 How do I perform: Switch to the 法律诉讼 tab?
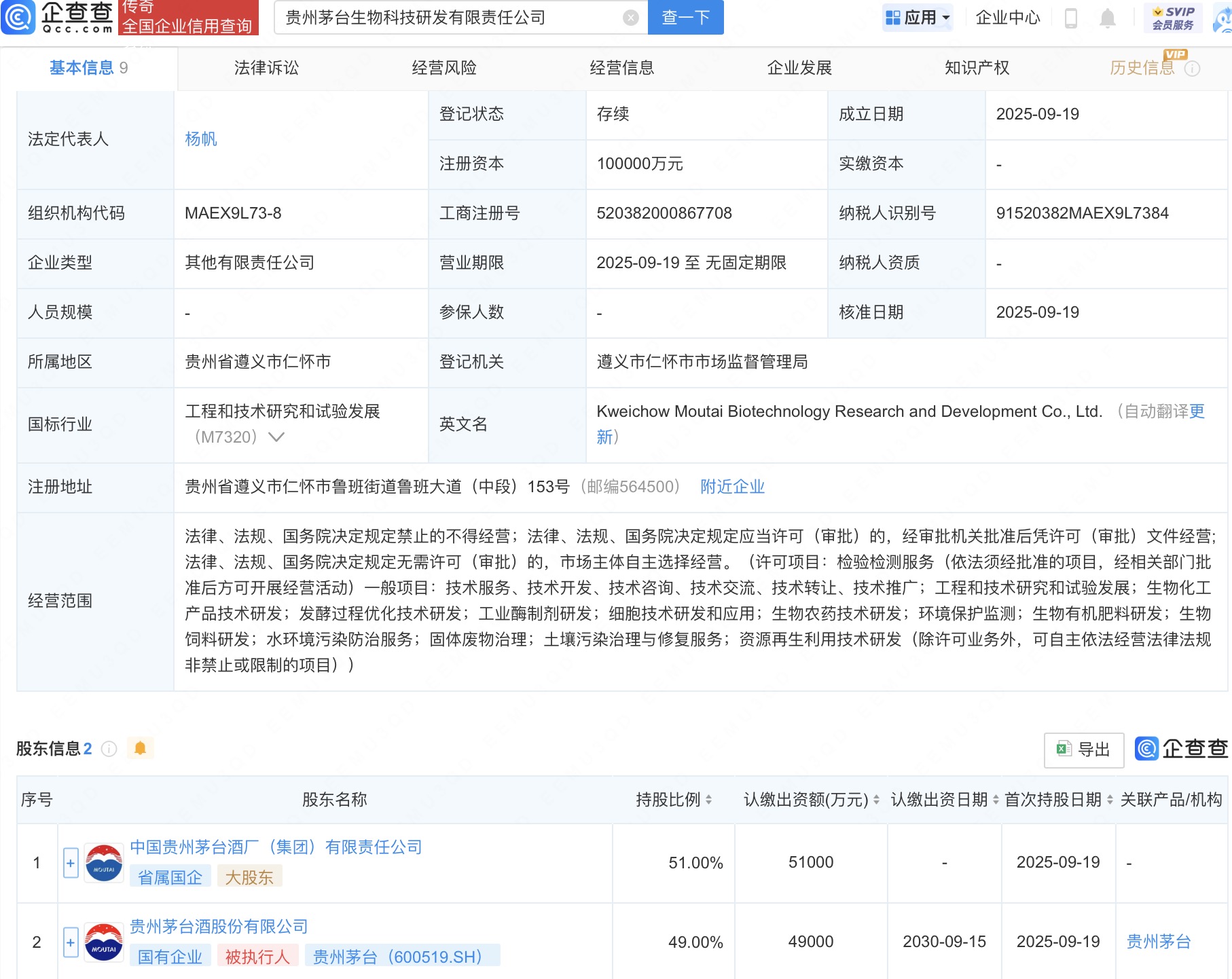pyautogui.click(x=266, y=68)
